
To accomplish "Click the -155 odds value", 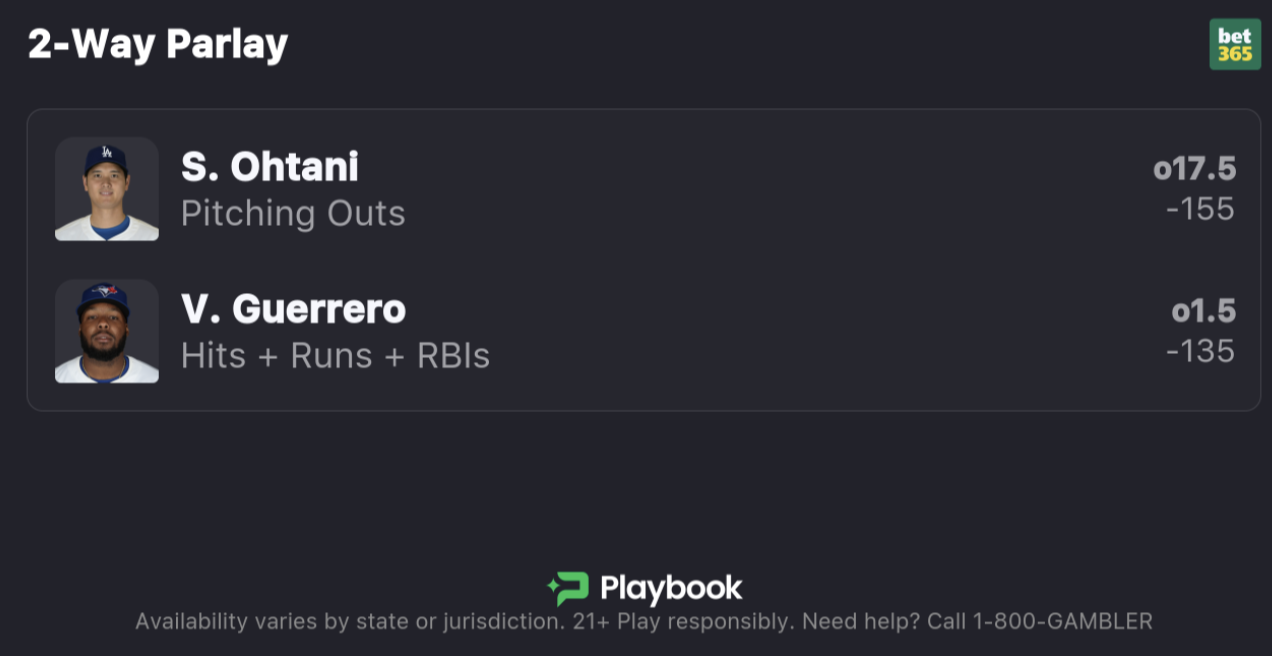I will [1200, 209].
